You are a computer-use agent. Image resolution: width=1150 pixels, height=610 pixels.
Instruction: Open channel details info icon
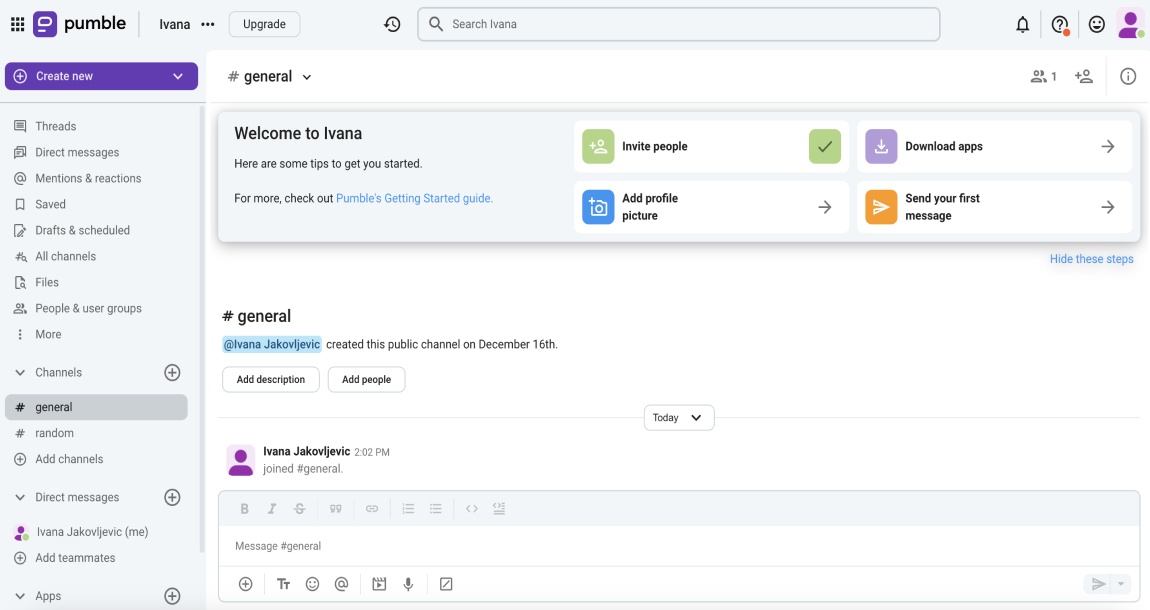pos(1128,76)
